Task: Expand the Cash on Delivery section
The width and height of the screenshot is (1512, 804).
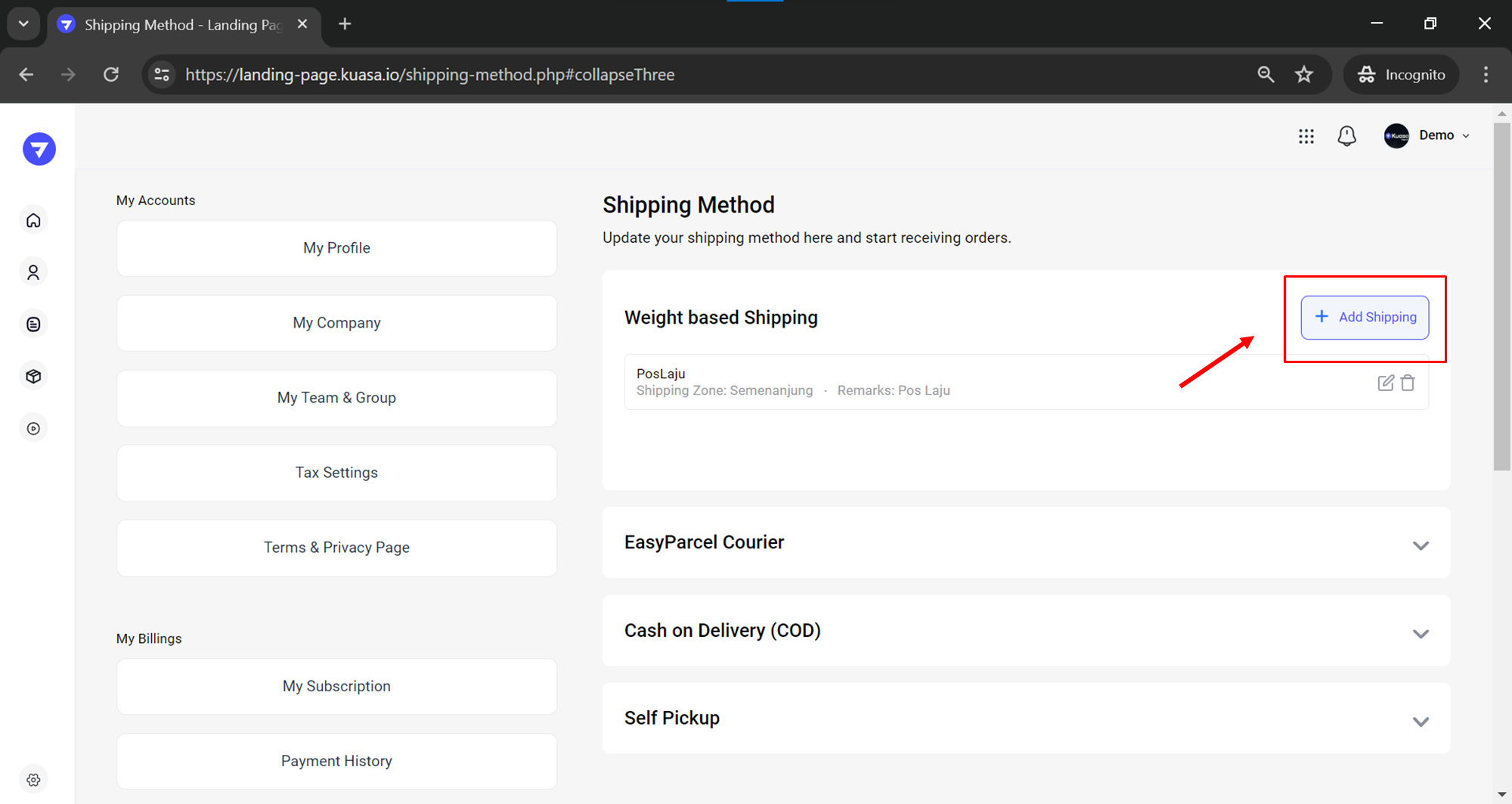Action: 1421,634
